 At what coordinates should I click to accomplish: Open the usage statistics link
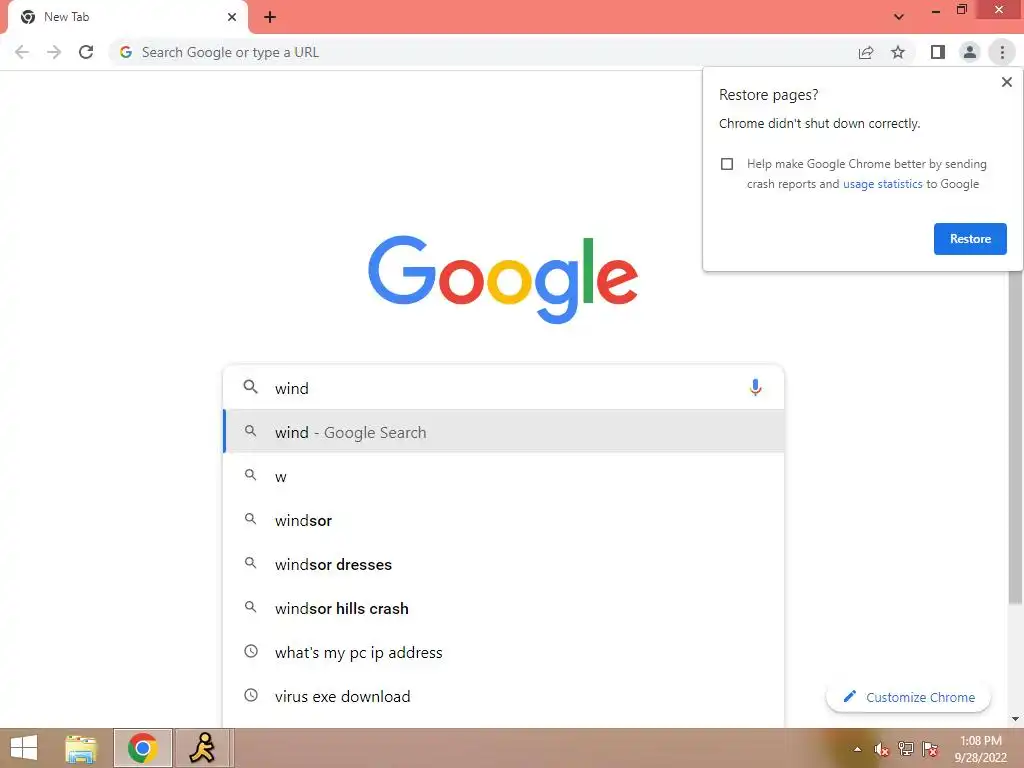click(x=882, y=184)
